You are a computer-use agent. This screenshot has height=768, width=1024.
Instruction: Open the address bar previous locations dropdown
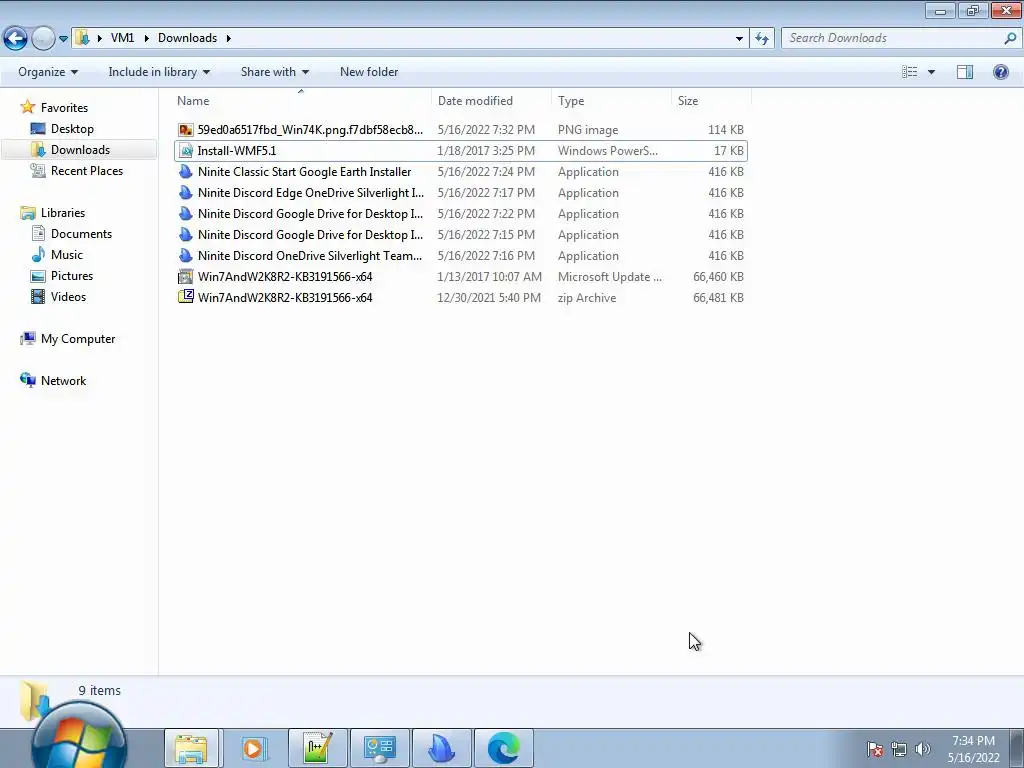739,39
